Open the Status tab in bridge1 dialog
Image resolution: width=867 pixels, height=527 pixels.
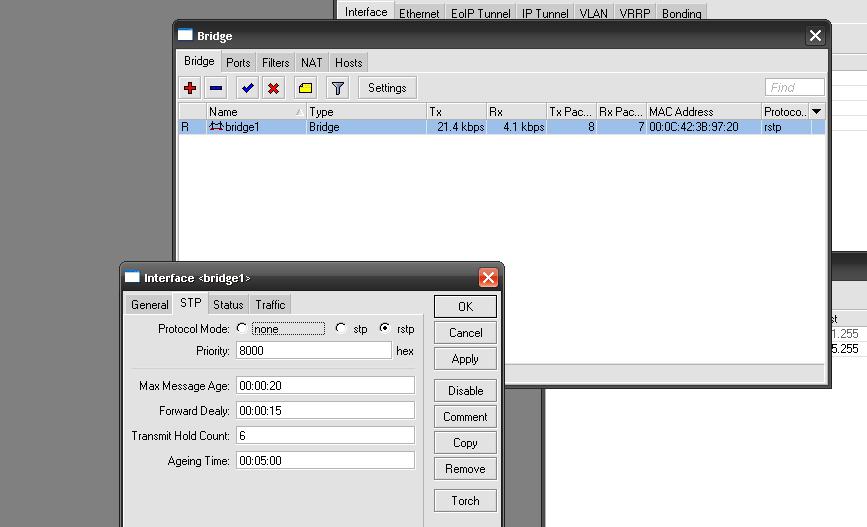[227, 304]
